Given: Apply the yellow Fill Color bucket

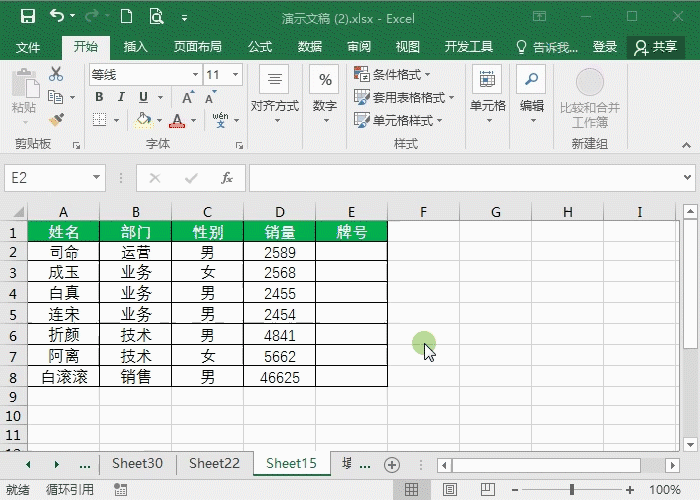Looking at the screenshot, I should pos(143,120).
